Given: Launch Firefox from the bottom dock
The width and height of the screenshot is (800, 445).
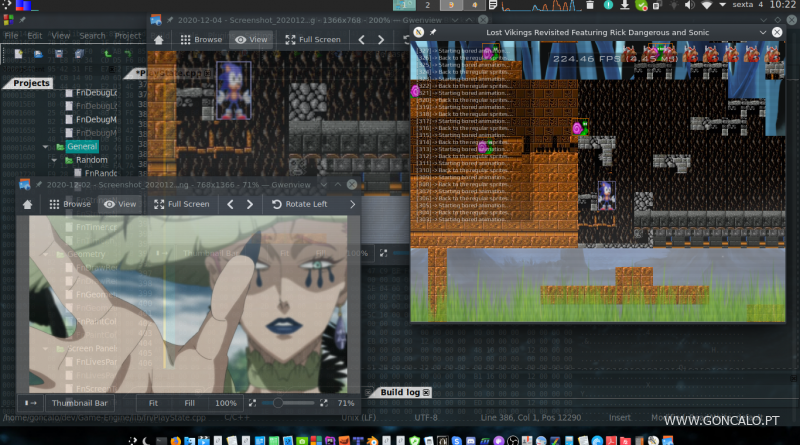Looking at the screenshot, I should point(176,440).
